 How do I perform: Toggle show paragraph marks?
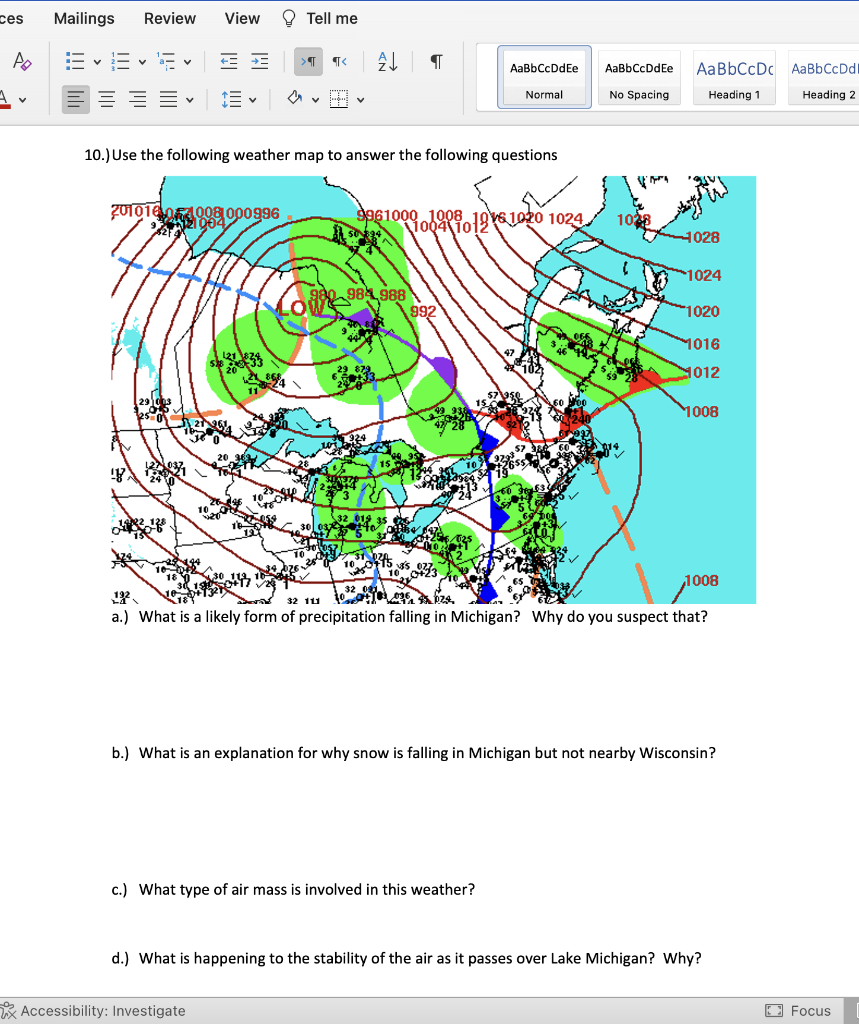click(x=436, y=61)
